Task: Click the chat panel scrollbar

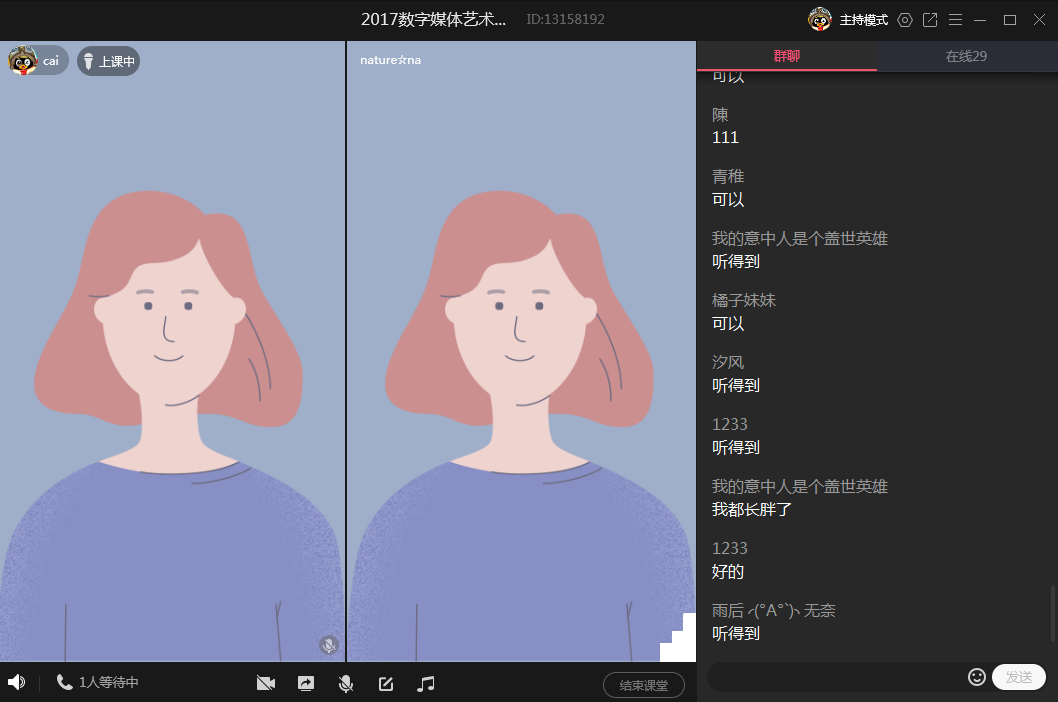Action: click(x=1053, y=613)
